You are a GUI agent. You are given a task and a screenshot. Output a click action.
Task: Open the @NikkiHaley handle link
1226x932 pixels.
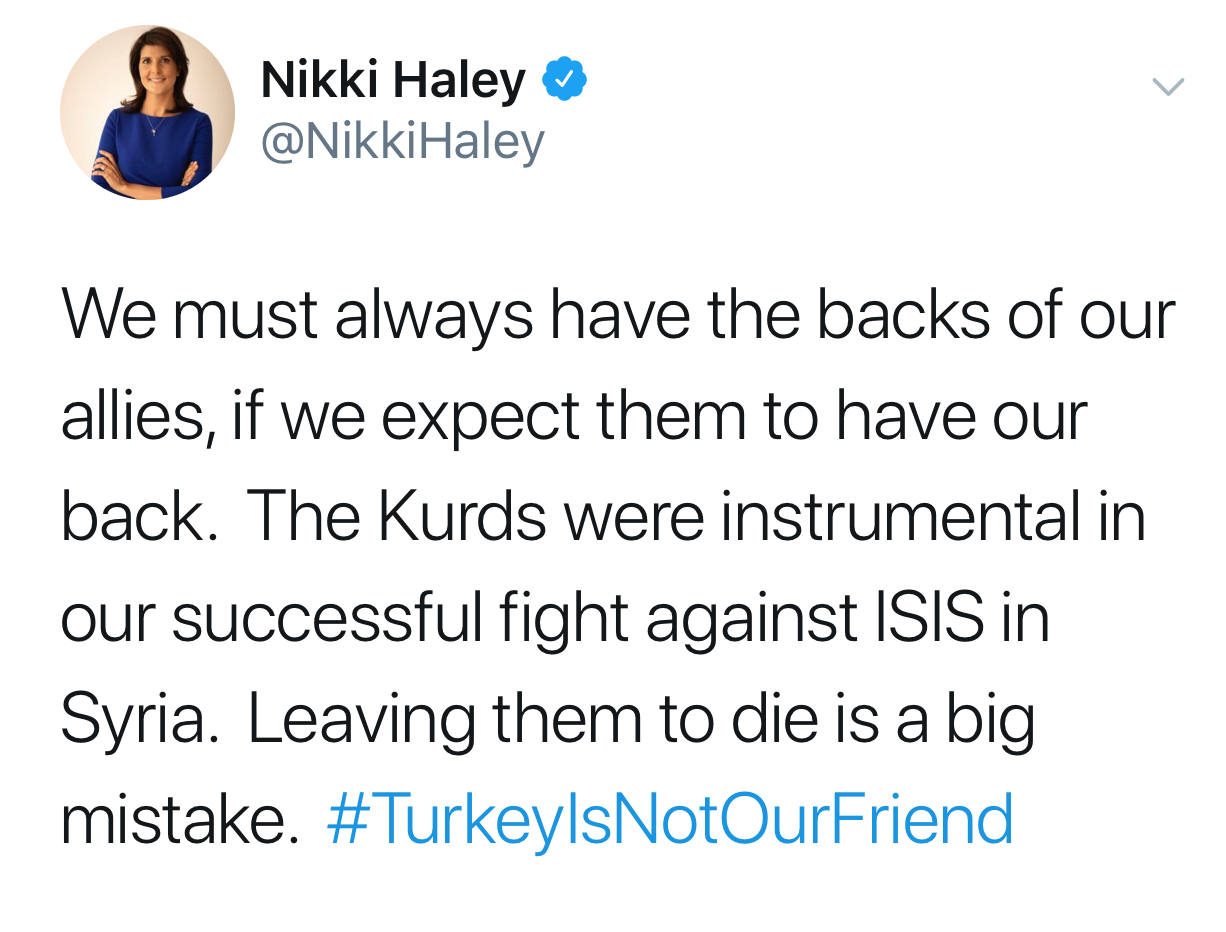coord(402,141)
